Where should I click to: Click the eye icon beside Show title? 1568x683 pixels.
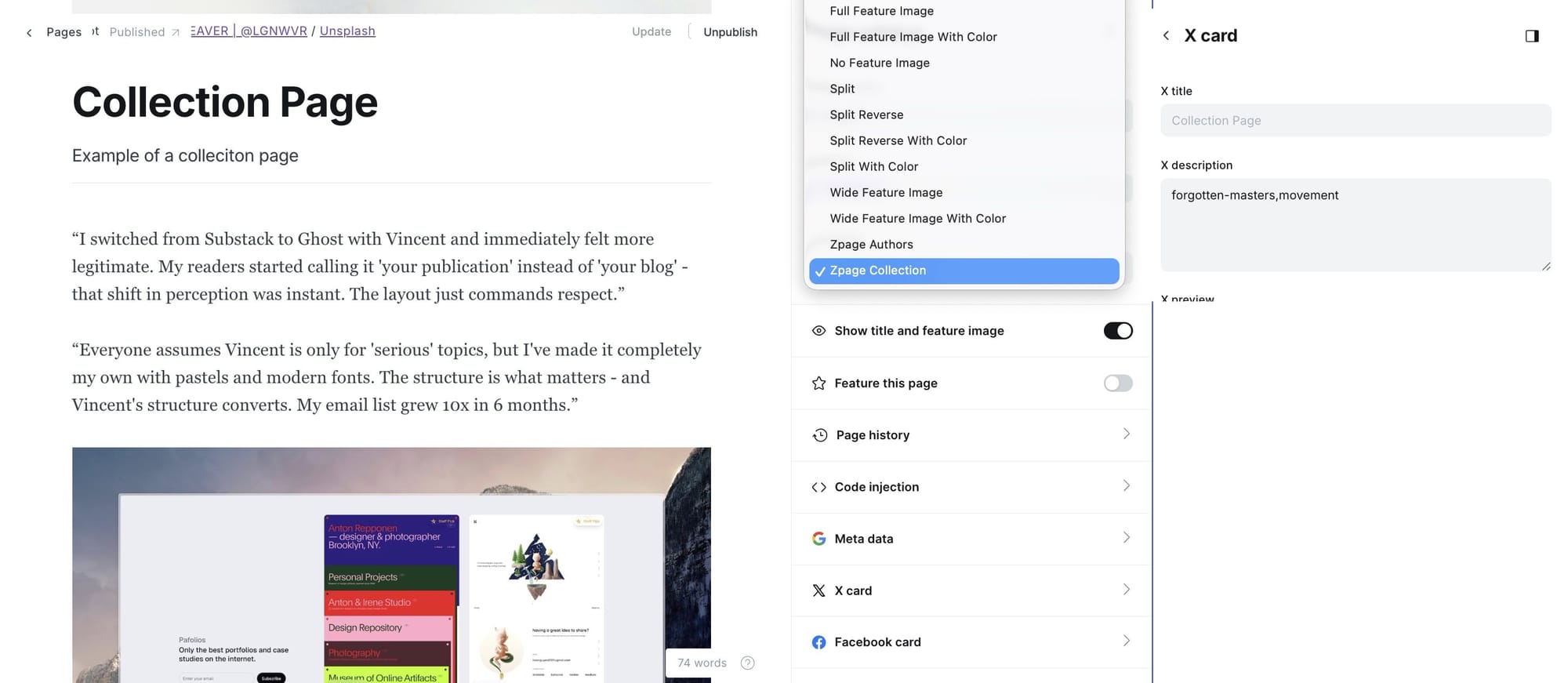pyautogui.click(x=818, y=331)
